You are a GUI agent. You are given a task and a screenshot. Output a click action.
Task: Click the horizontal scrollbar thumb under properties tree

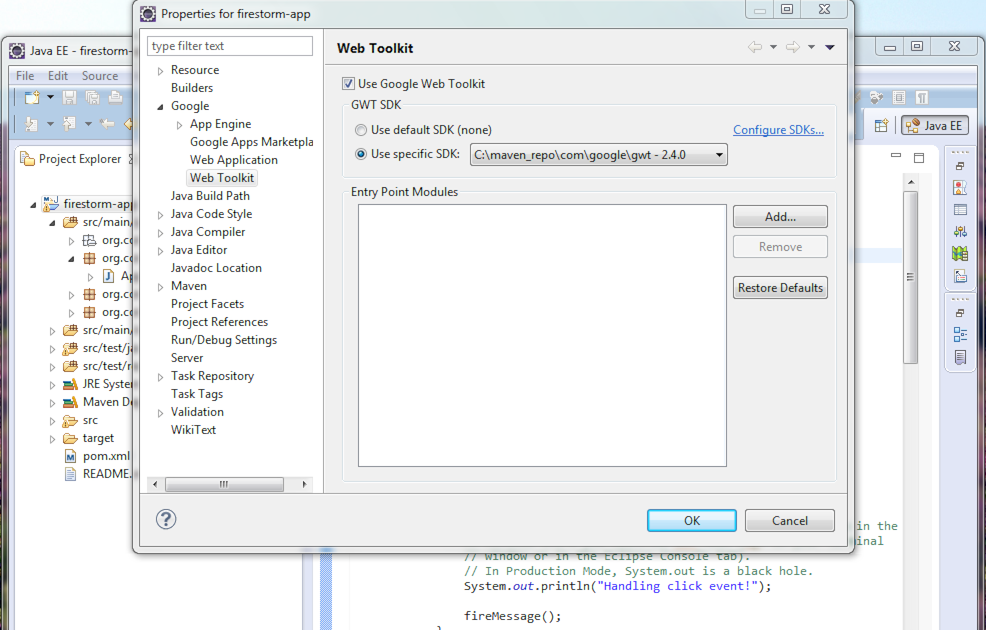224,484
